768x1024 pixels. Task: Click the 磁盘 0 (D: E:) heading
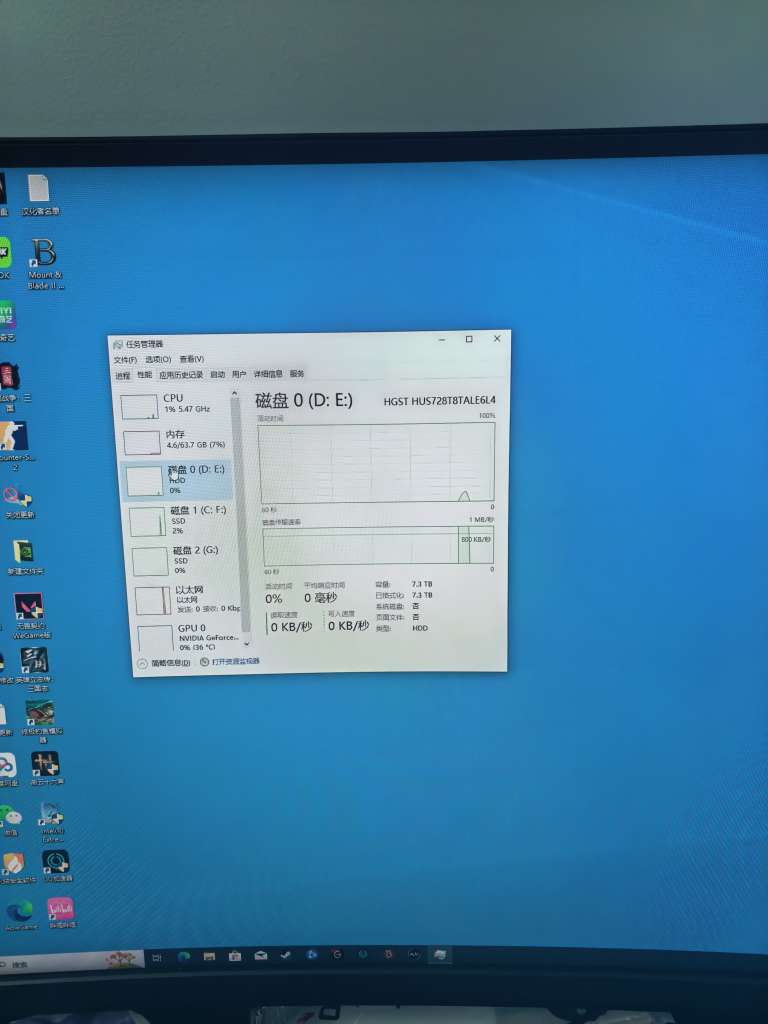304,400
